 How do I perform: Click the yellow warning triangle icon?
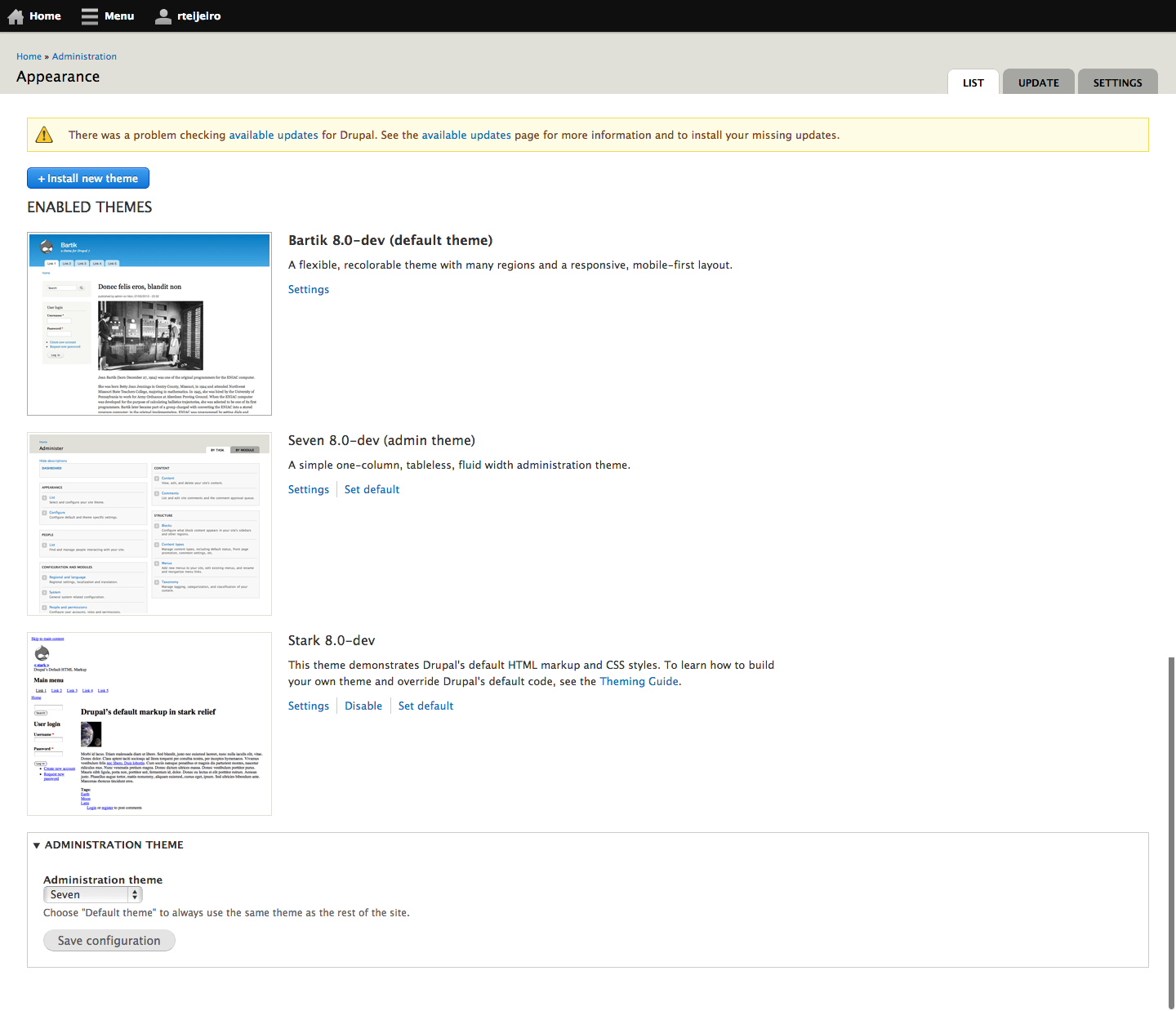tap(44, 135)
